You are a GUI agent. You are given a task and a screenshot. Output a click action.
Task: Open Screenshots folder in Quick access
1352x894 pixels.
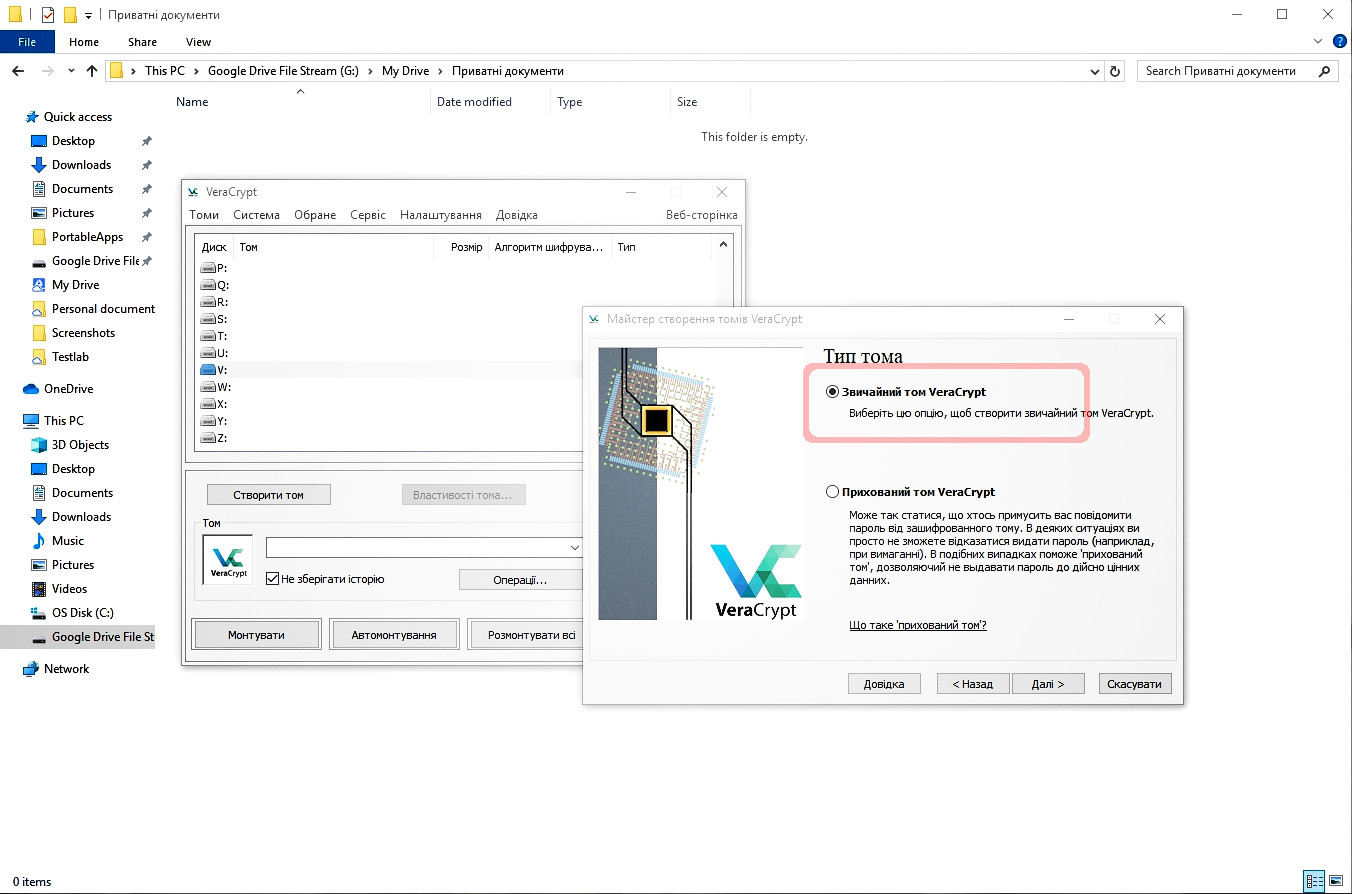pos(83,333)
